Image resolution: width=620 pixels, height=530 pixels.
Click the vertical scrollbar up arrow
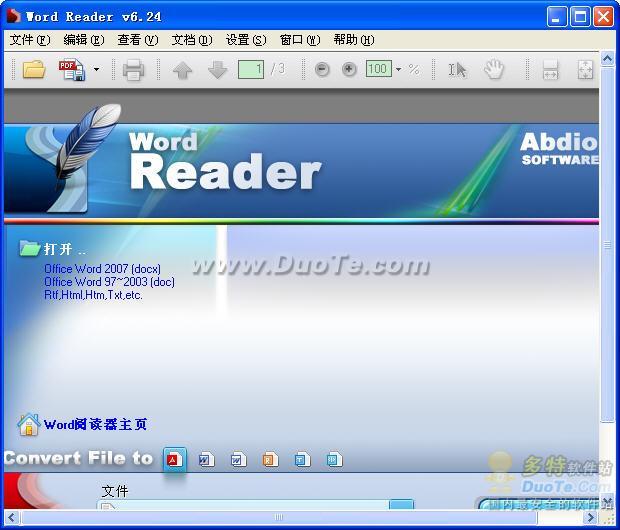(607, 59)
